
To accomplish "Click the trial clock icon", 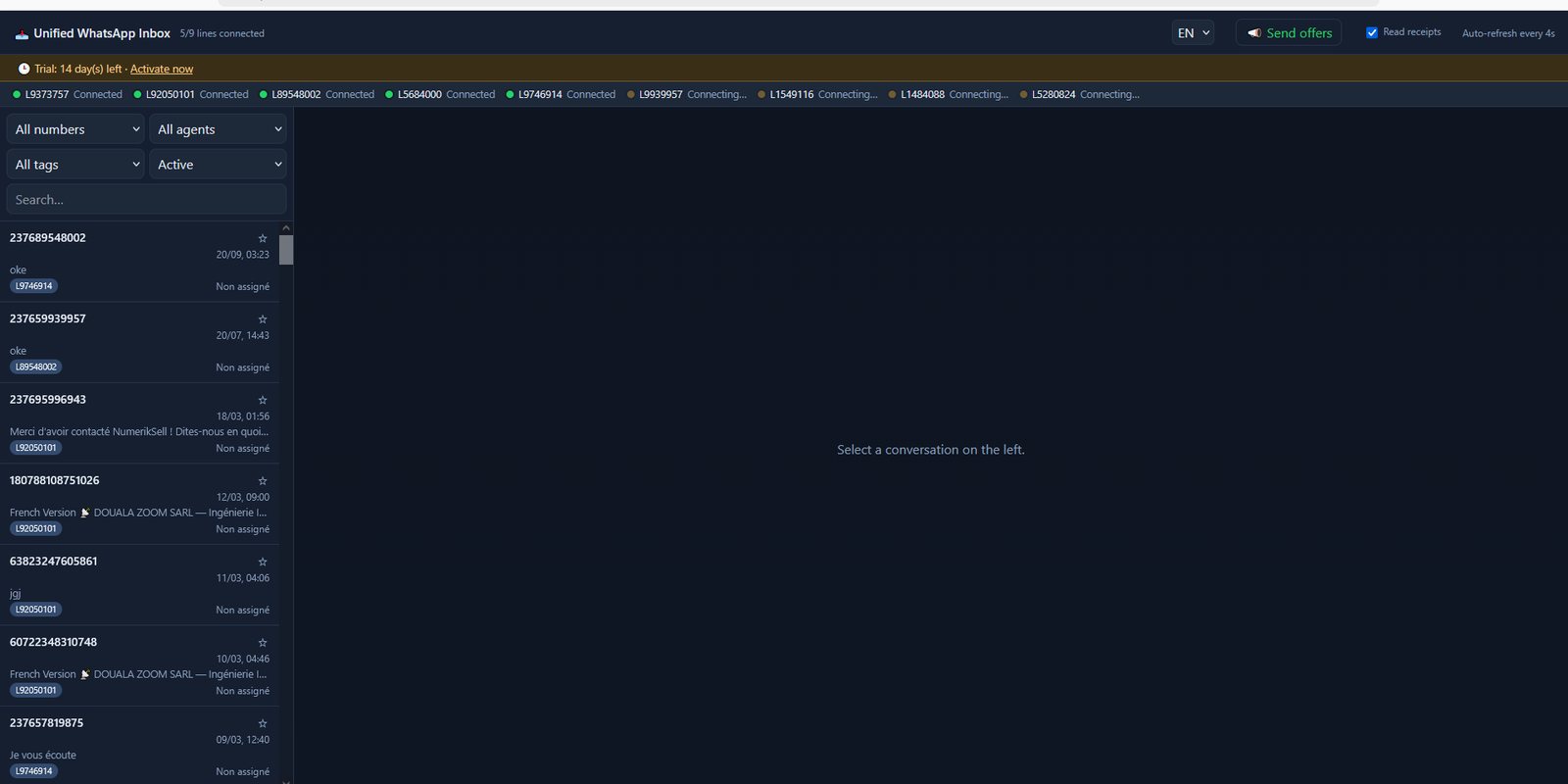I will [24, 69].
